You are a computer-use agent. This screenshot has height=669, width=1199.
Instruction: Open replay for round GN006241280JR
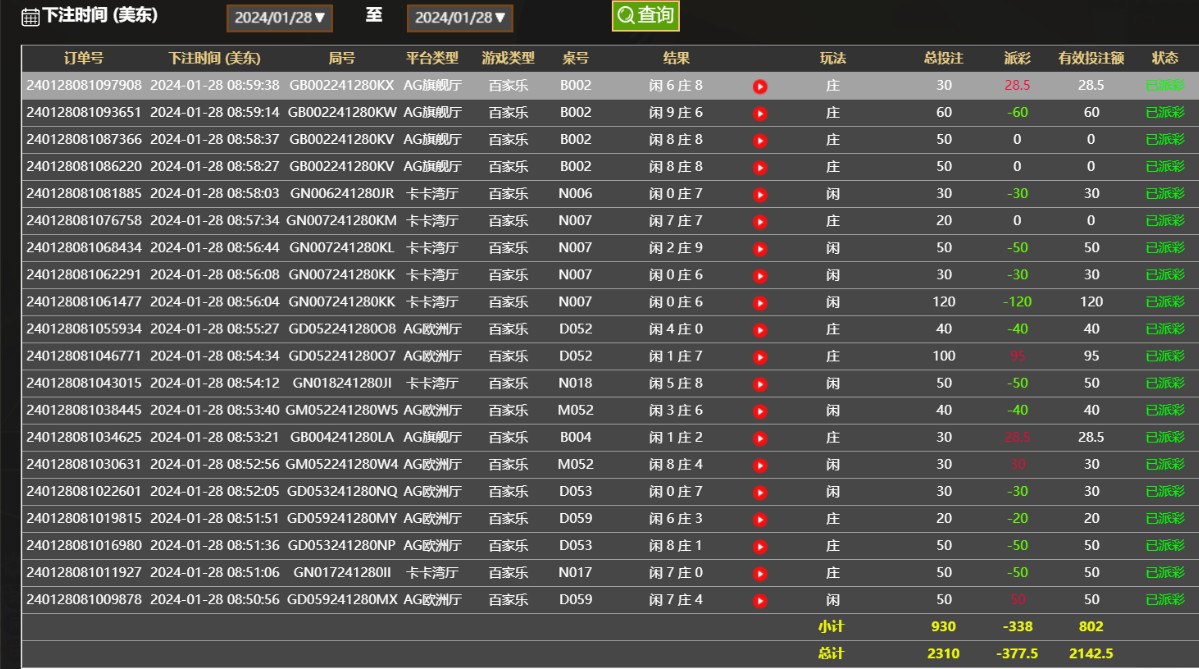760,195
